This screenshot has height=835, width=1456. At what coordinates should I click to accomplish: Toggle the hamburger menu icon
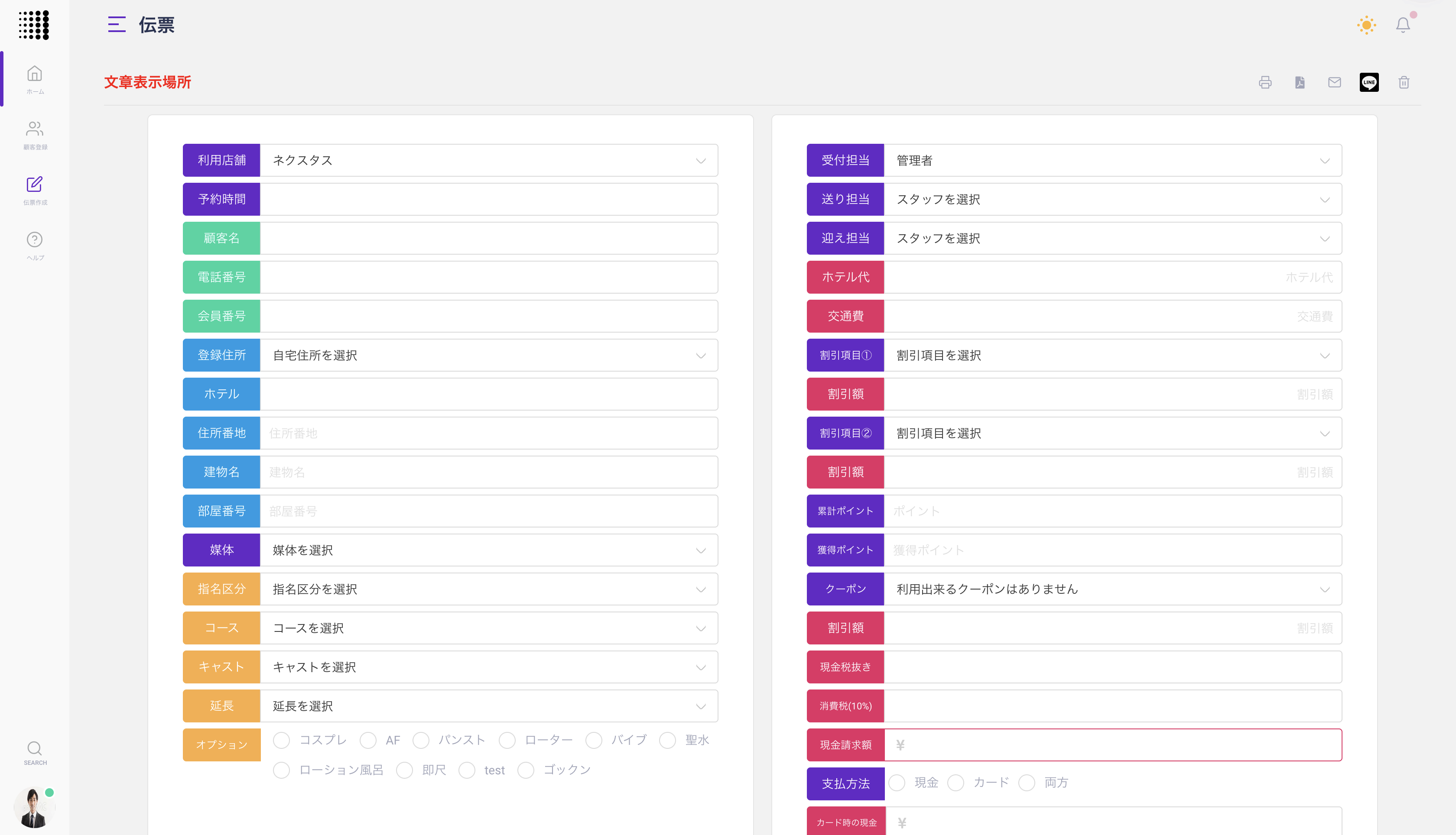point(117,25)
